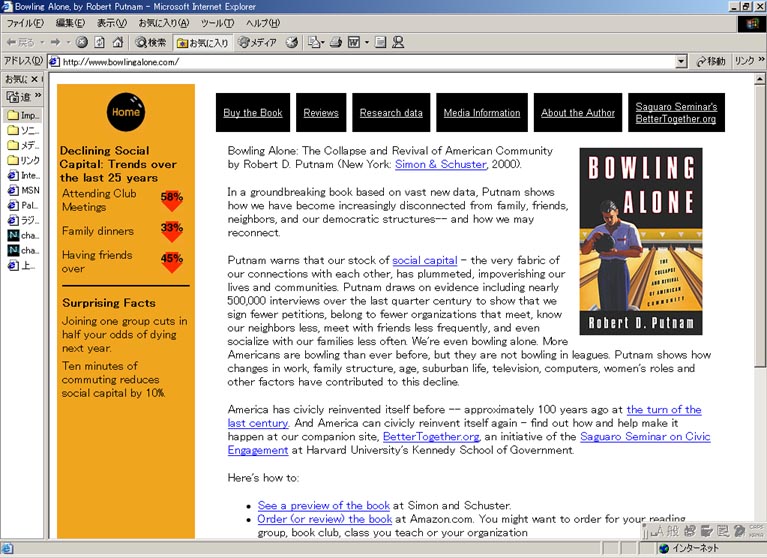Stop loading with the Stop icon

tap(82, 43)
